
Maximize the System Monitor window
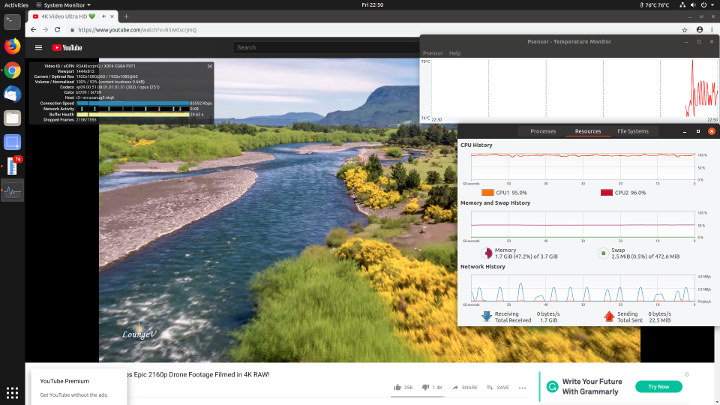click(698, 131)
